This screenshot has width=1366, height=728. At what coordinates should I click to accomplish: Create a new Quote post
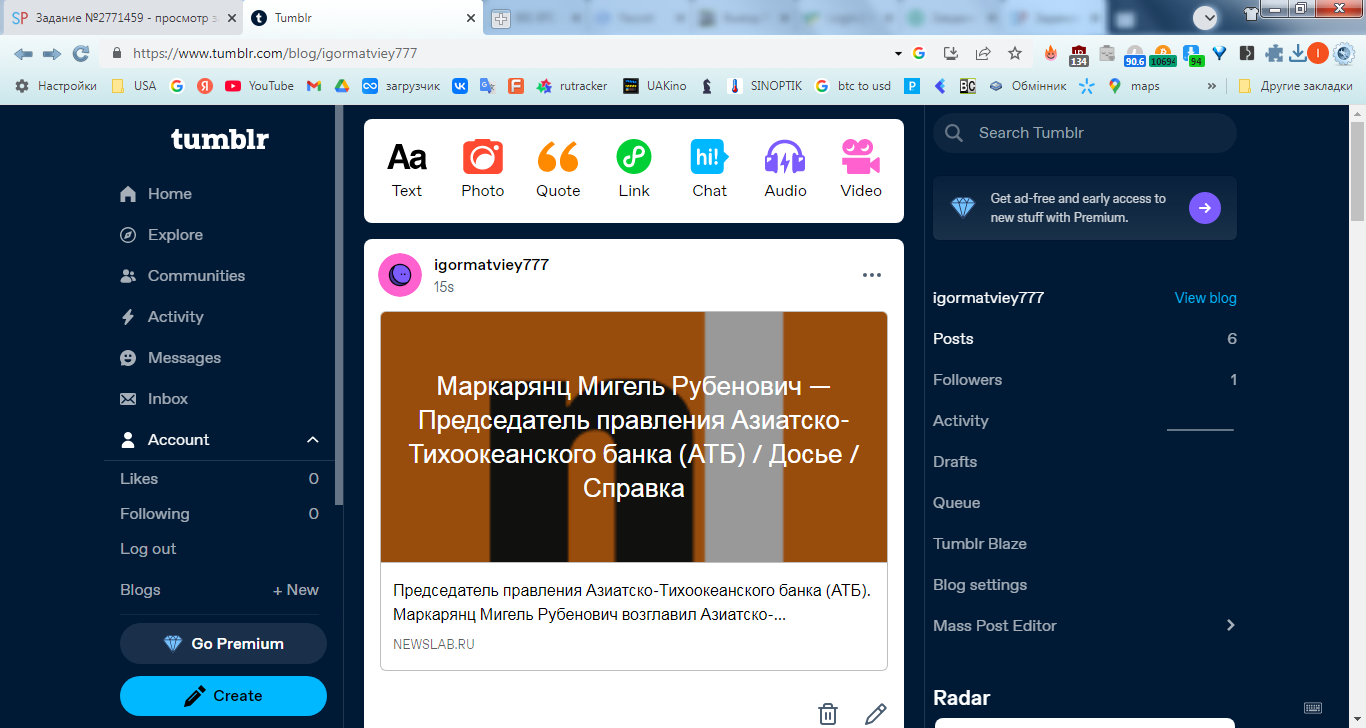point(558,170)
